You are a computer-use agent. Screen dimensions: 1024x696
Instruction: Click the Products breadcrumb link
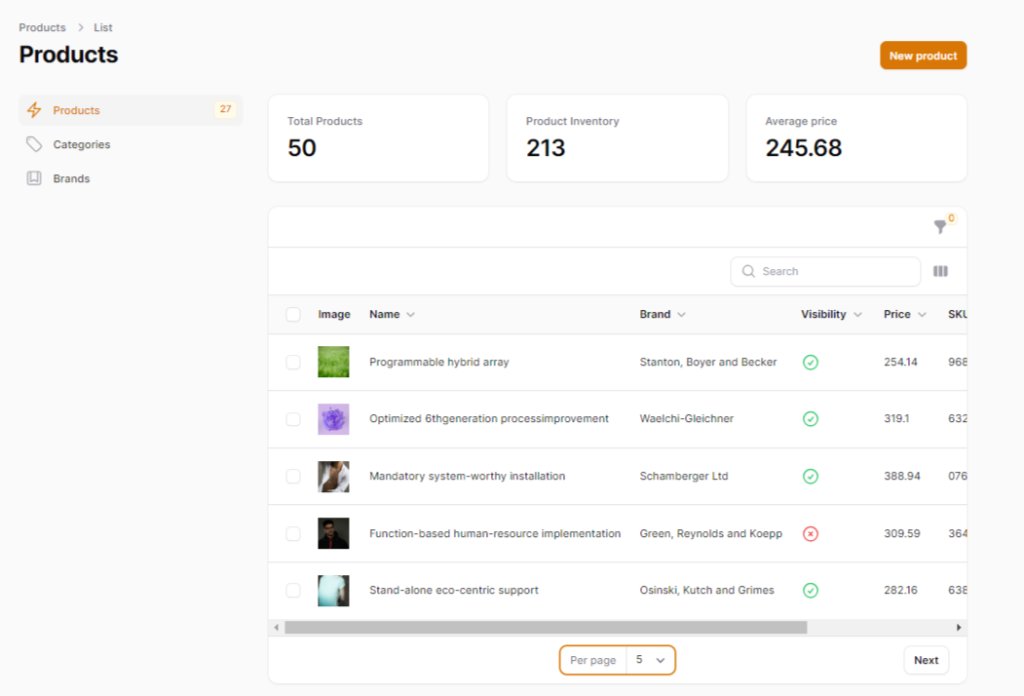(x=42, y=27)
